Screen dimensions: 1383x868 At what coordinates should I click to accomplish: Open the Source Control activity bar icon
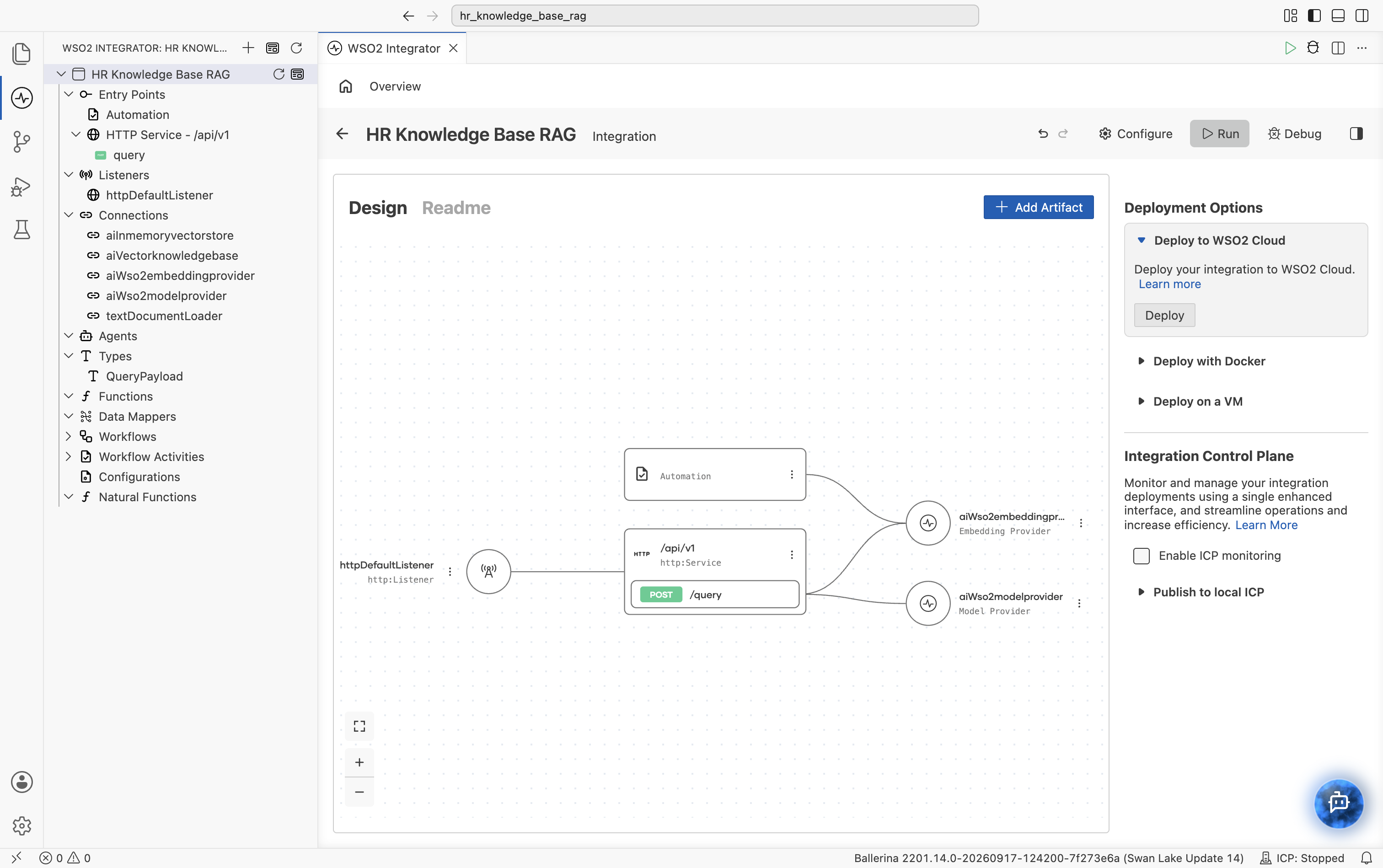(22, 142)
